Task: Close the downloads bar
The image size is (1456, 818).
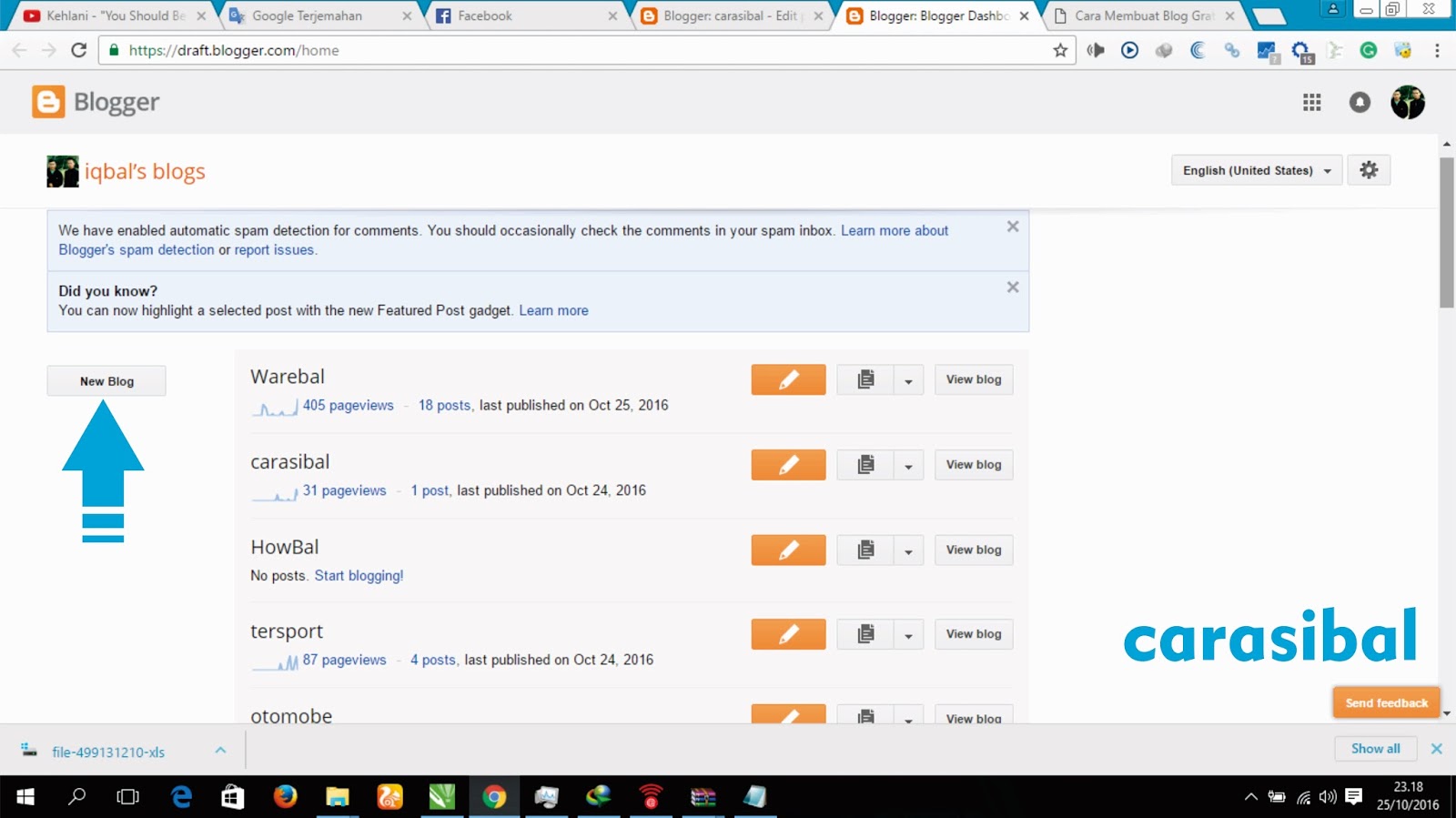Action: [x=1437, y=748]
